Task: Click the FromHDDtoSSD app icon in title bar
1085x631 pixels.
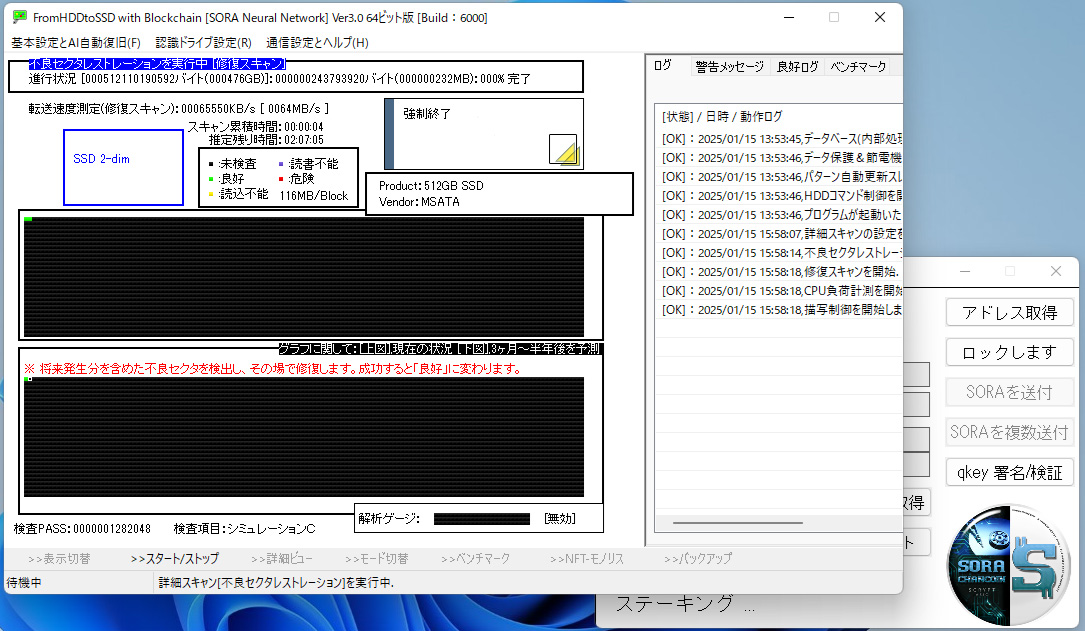Action: point(19,17)
